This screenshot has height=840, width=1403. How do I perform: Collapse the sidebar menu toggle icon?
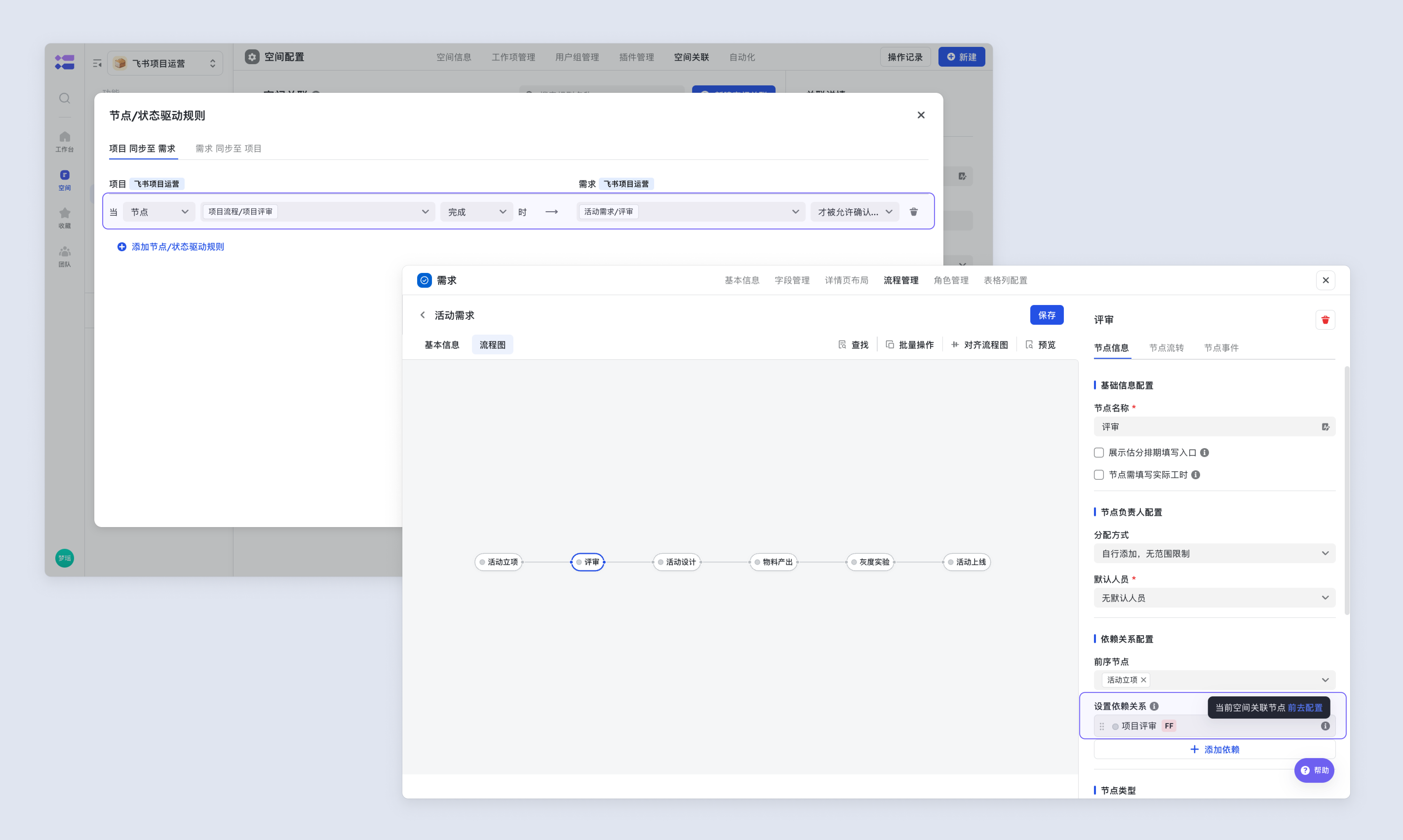point(97,63)
